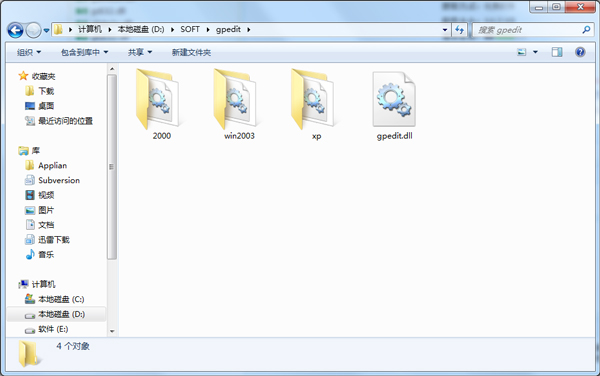
Task: Click the win2003 folder name label
Action: pos(239,136)
